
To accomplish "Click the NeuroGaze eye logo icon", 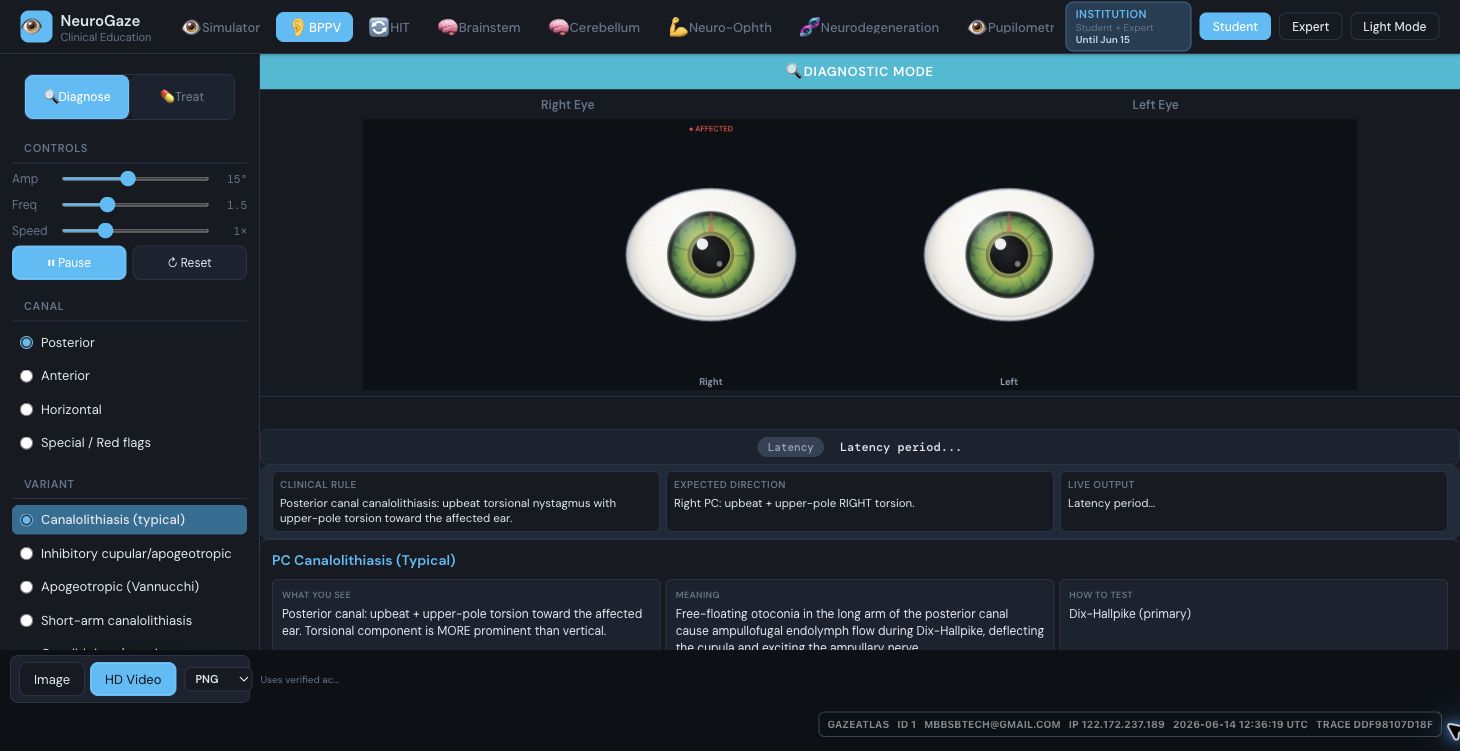I will [36, 27].
